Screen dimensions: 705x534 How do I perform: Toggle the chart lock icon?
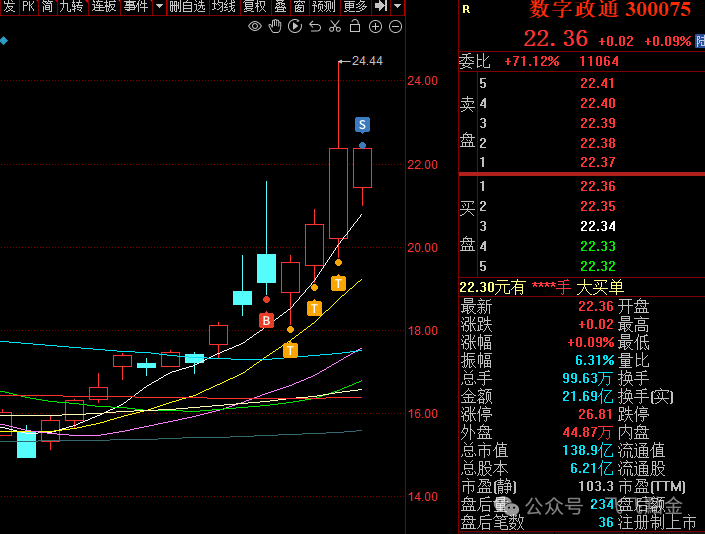pyautogui.click(x=355, y=26)
